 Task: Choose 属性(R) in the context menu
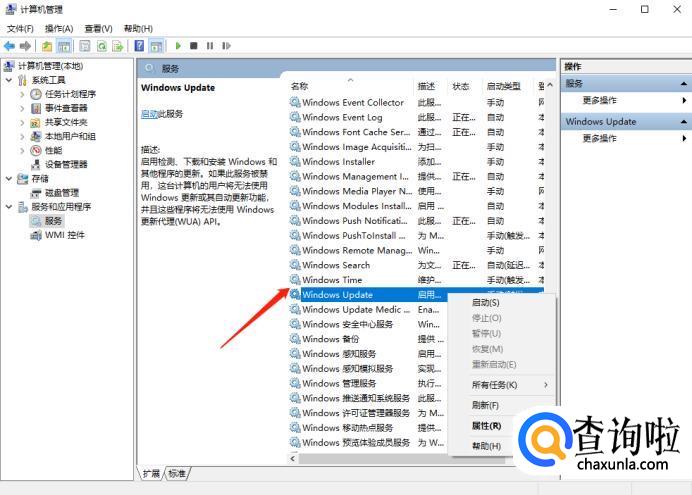[x=486, y=426]
